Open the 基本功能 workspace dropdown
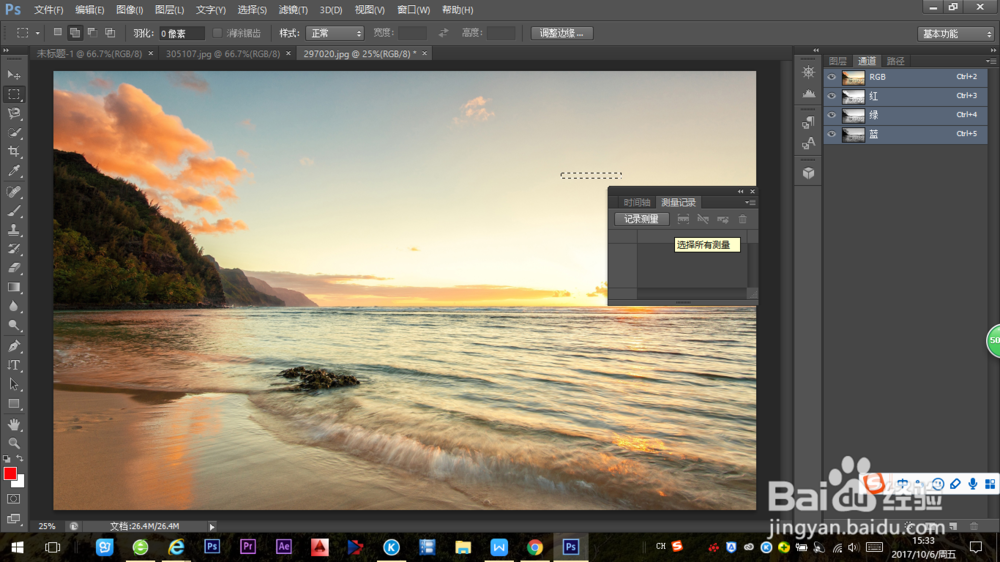The height and width of the screenshot is (562, 1000). click(x=955, y=34)
